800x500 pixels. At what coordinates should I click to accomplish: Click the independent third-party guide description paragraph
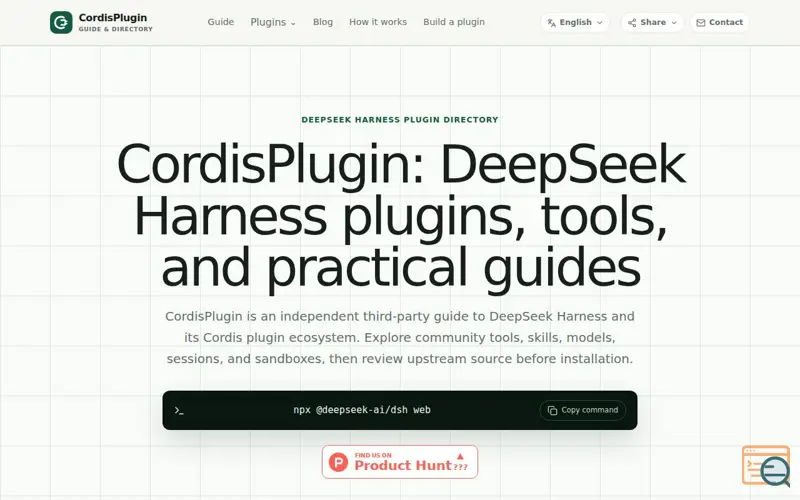[400, 337]
